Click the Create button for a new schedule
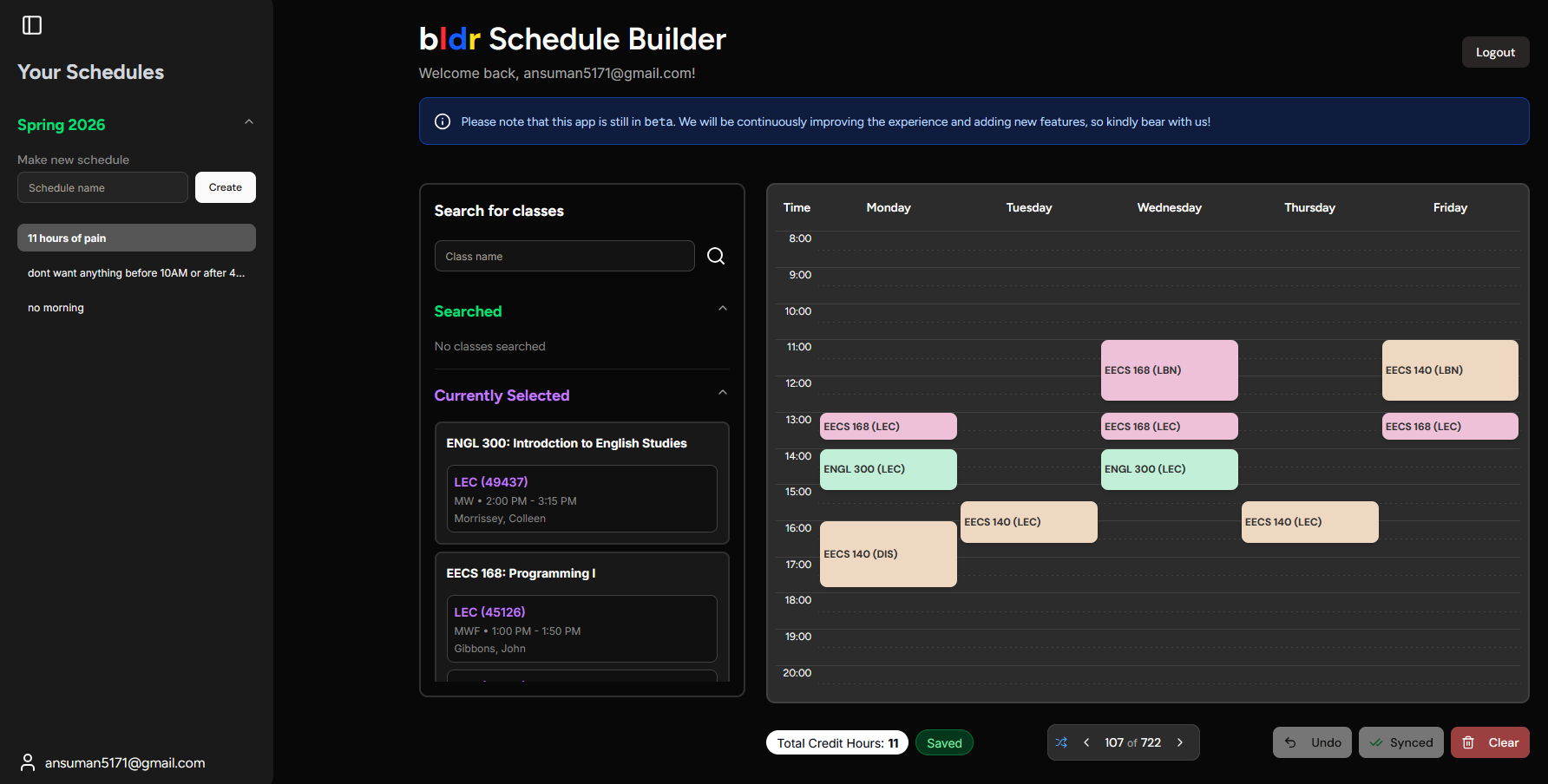Image resolution: width=1548 pixels, height=784 pixels. [x=225, y=187]
